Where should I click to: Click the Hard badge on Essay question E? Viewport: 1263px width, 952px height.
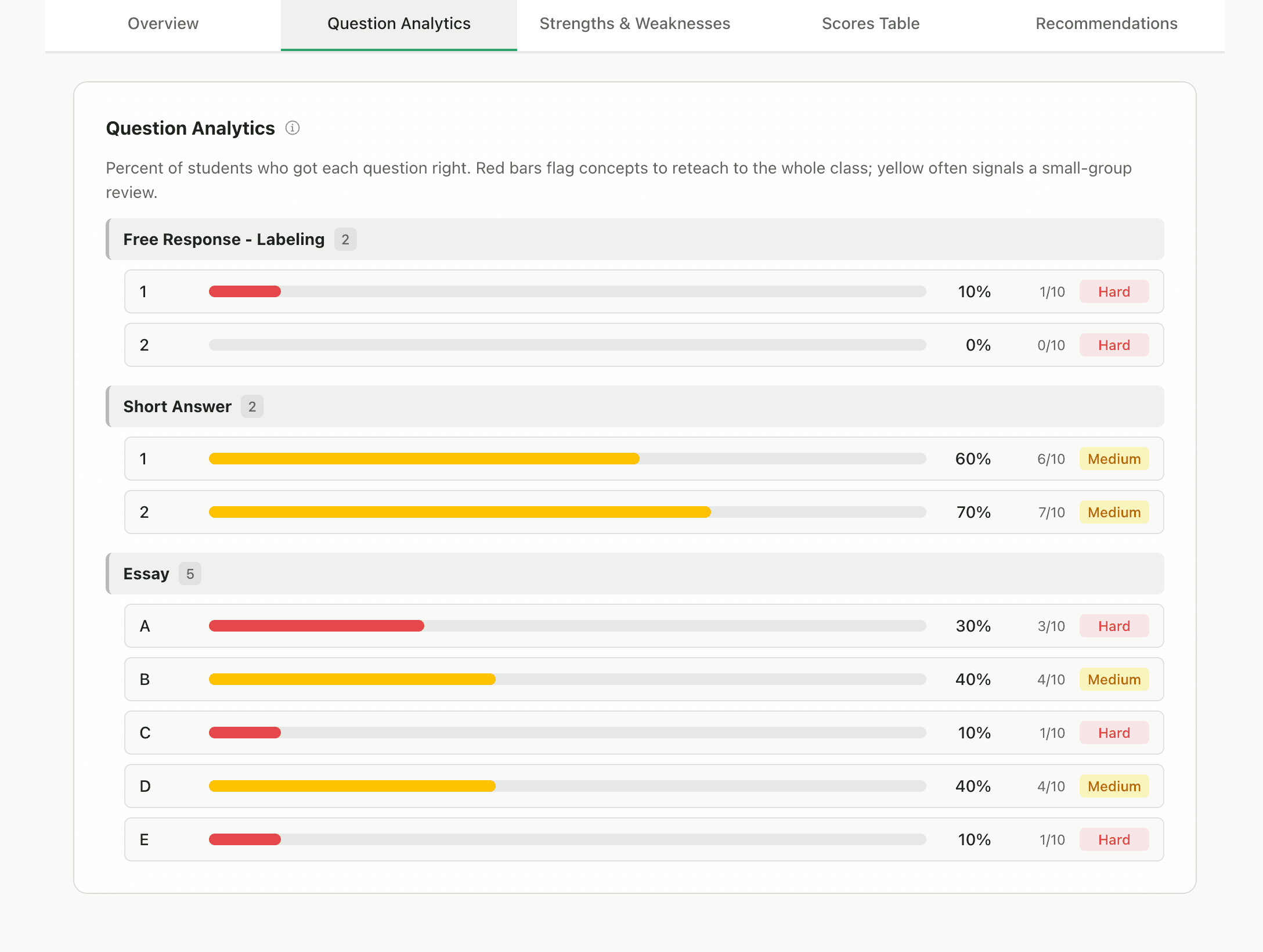point(1113,839)
